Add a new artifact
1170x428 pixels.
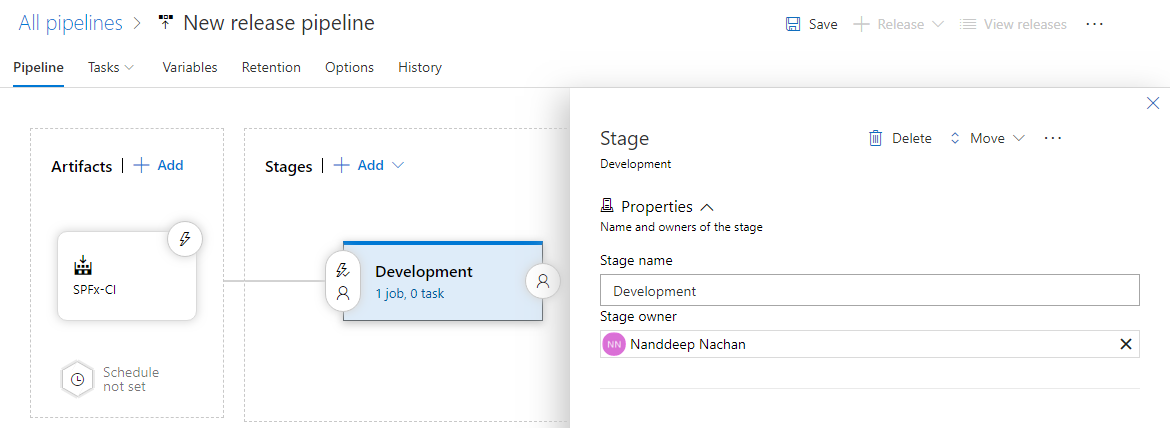159,166
